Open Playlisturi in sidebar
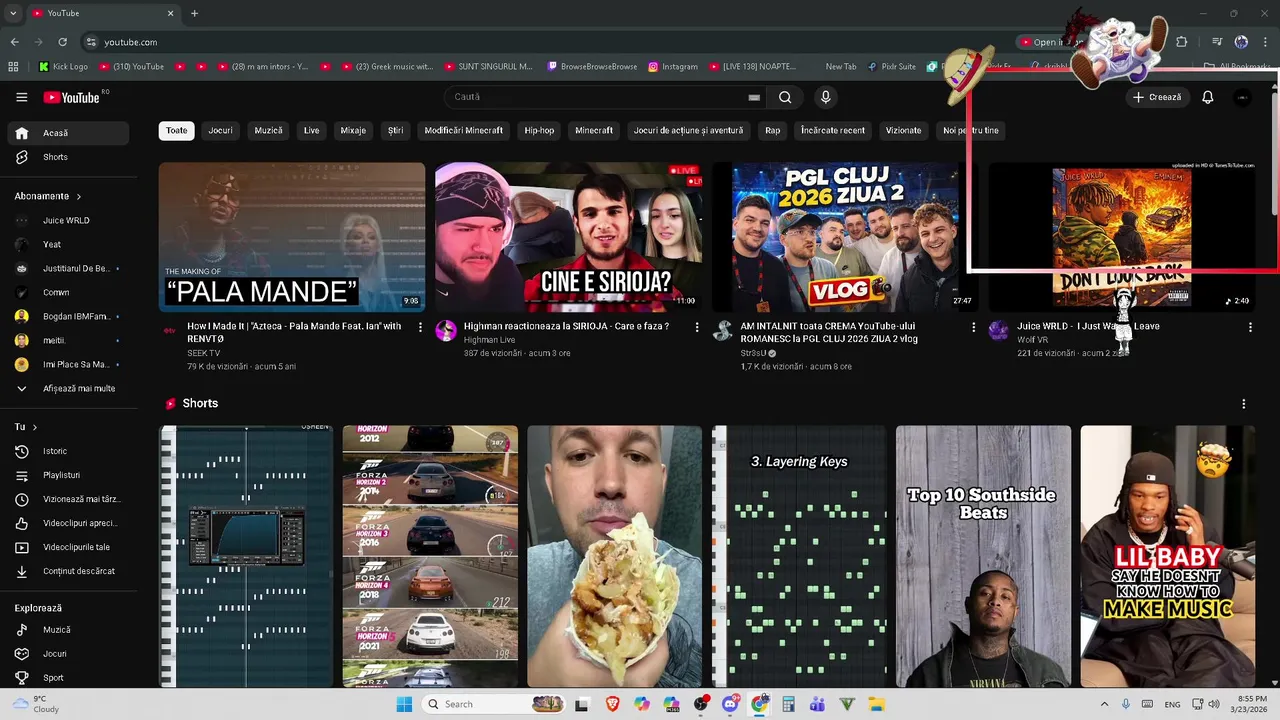The width and height of the screenshot is (1280, 720). (68, 475)
